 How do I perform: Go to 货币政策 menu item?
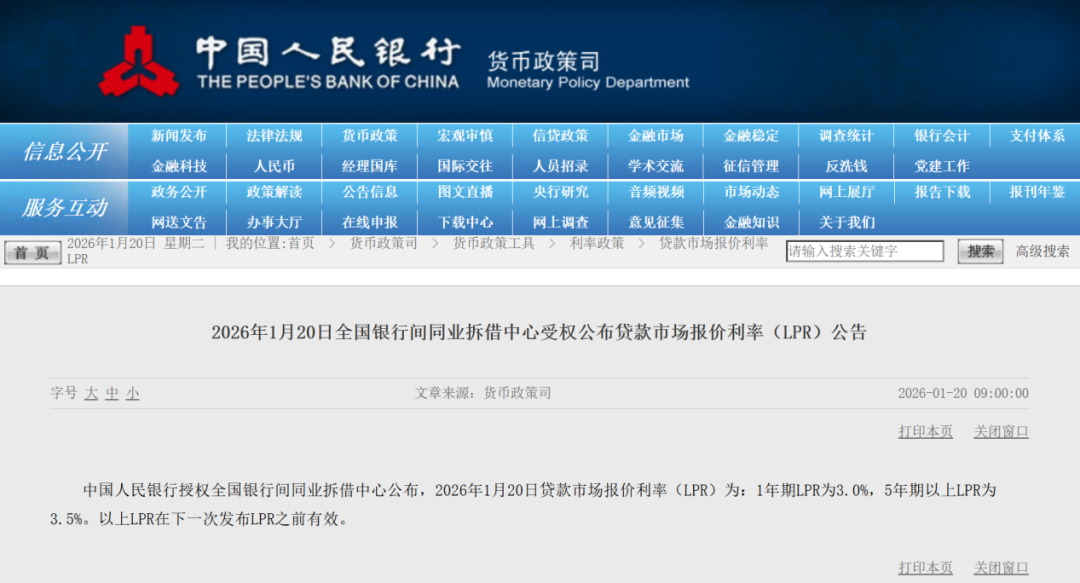(x=370, y=136)
